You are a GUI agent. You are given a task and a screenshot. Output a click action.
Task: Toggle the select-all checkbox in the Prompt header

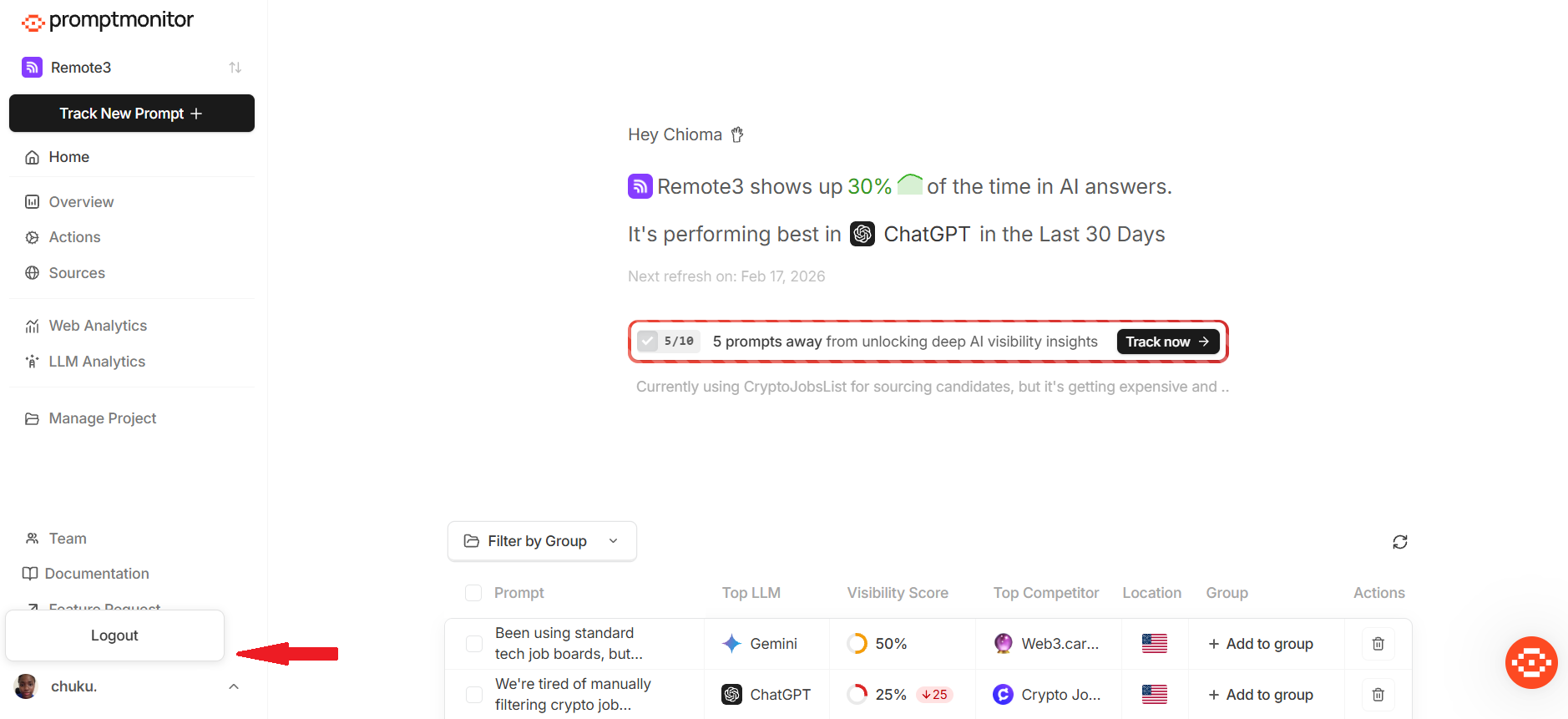(x=473, y=593)
